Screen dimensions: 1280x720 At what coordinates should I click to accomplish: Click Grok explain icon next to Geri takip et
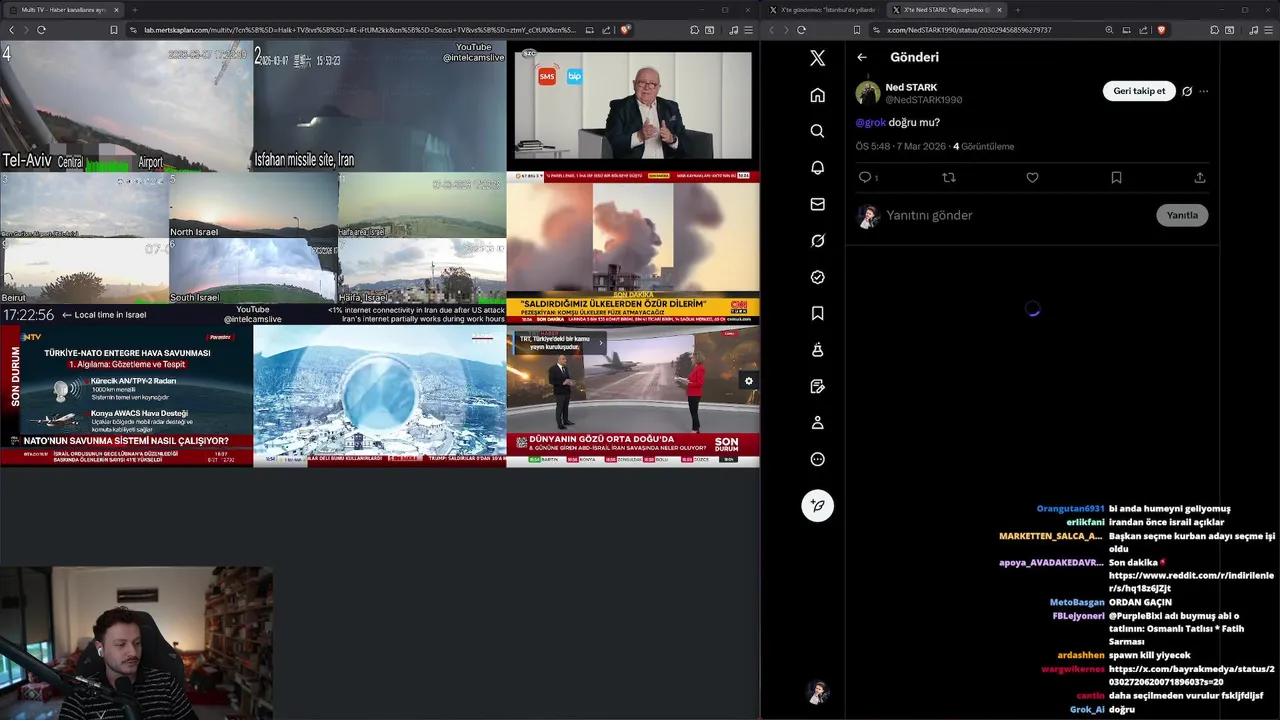point(1187,91)
